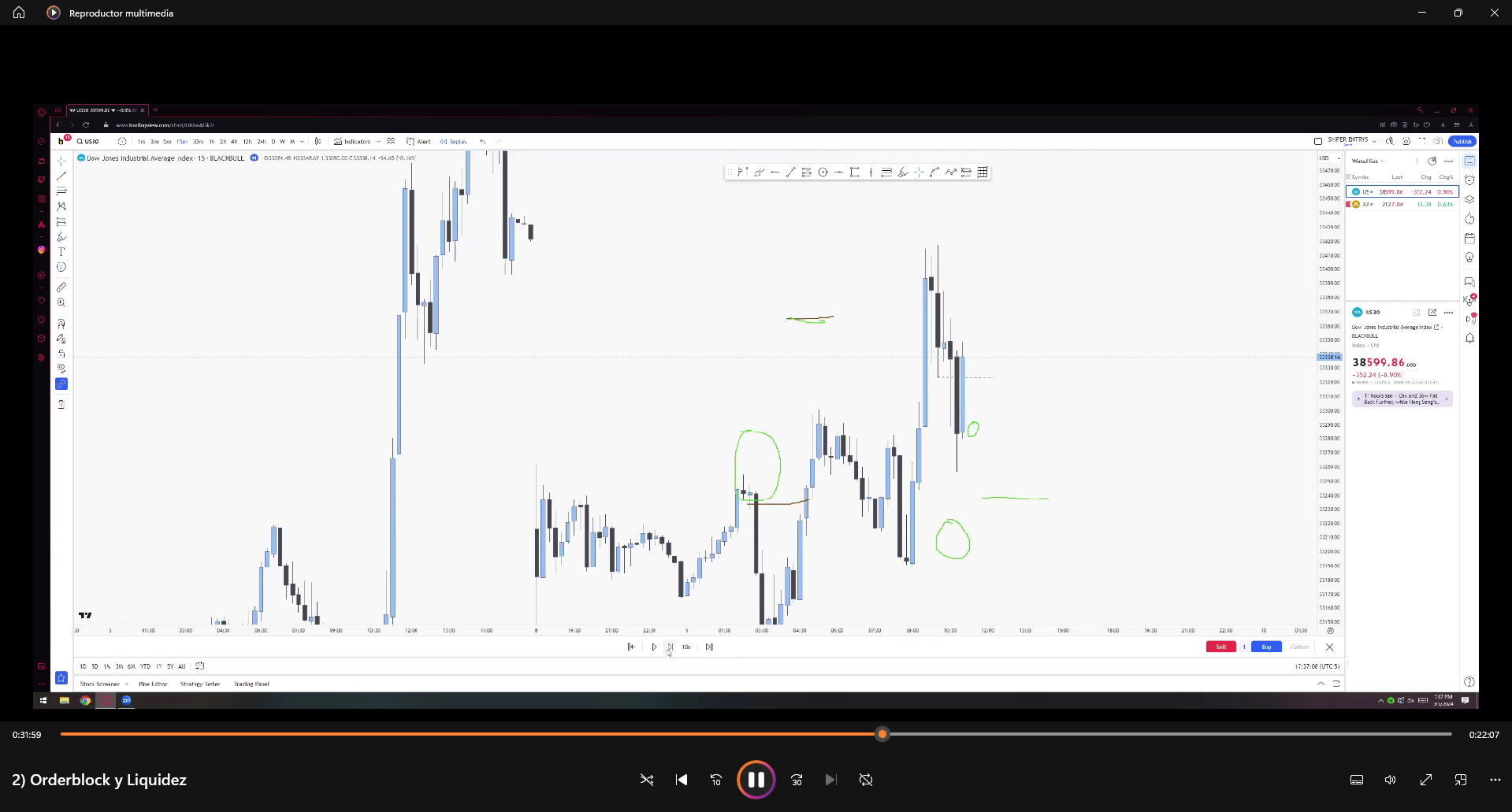This screenshot has height=812, width=1512.
Task: Click the trash remove drawings icon
Action: 61,404
